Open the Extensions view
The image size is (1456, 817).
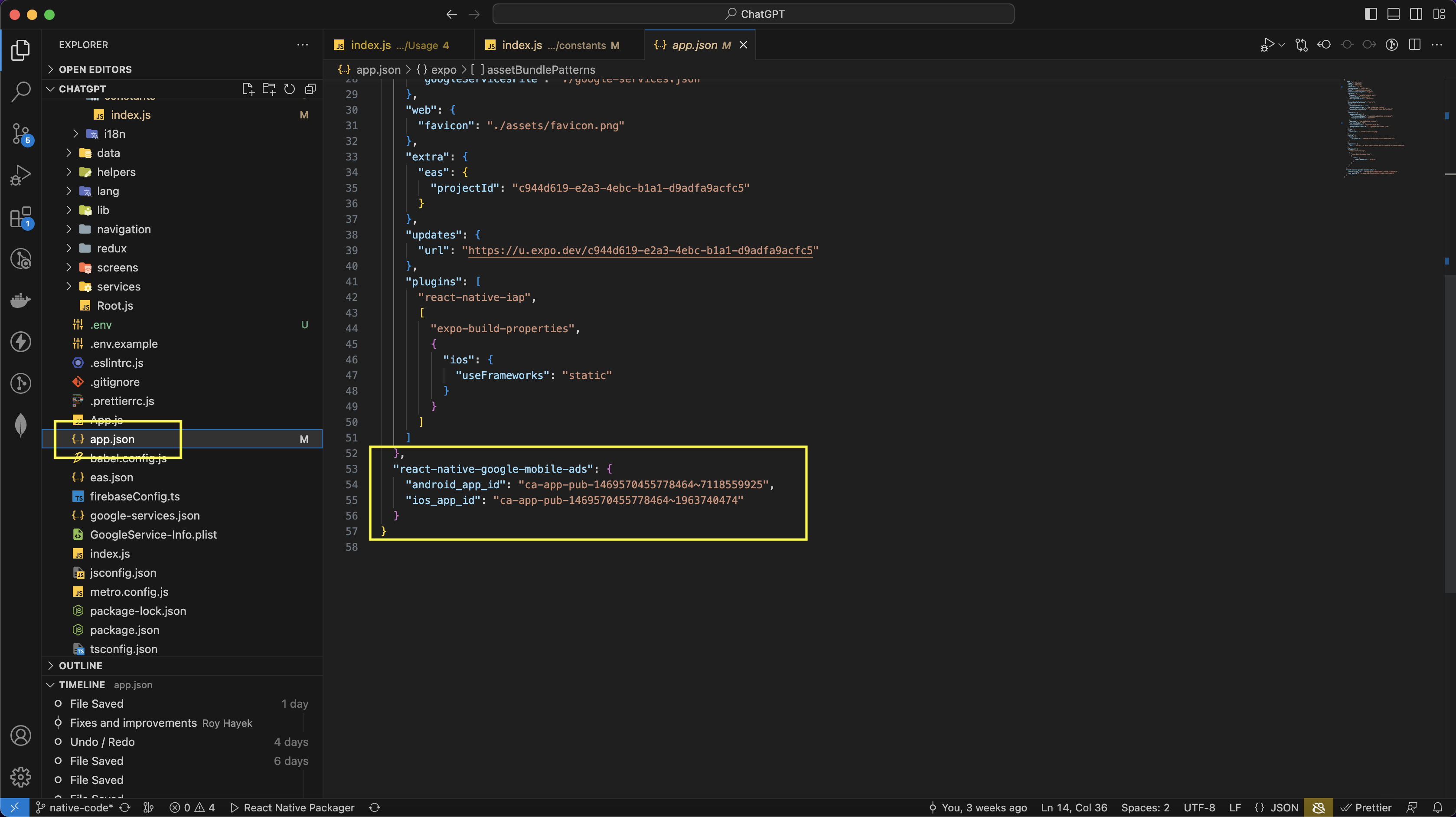click(20, 216)
